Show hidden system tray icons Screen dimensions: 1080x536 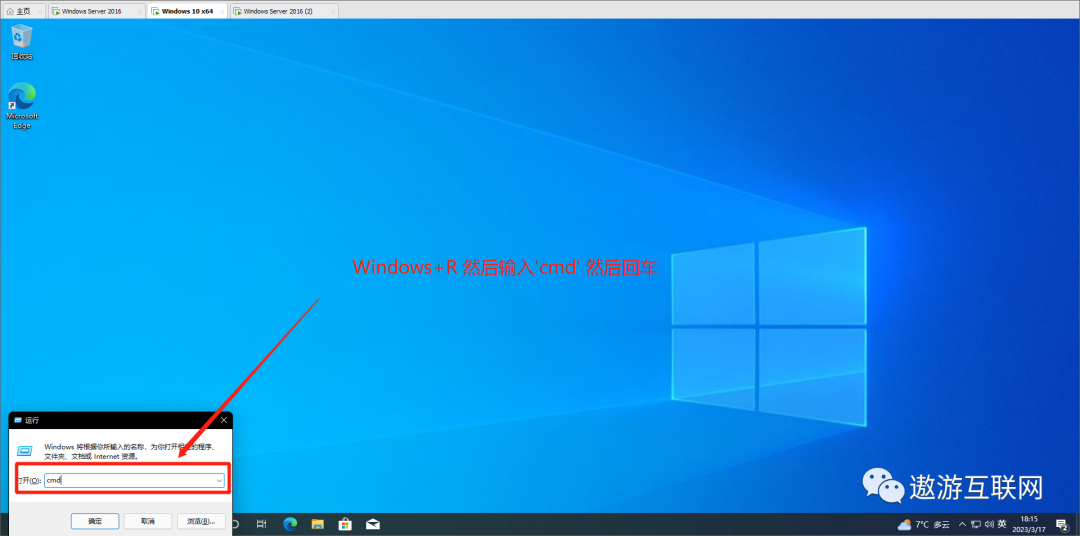[x=962, y=524]
